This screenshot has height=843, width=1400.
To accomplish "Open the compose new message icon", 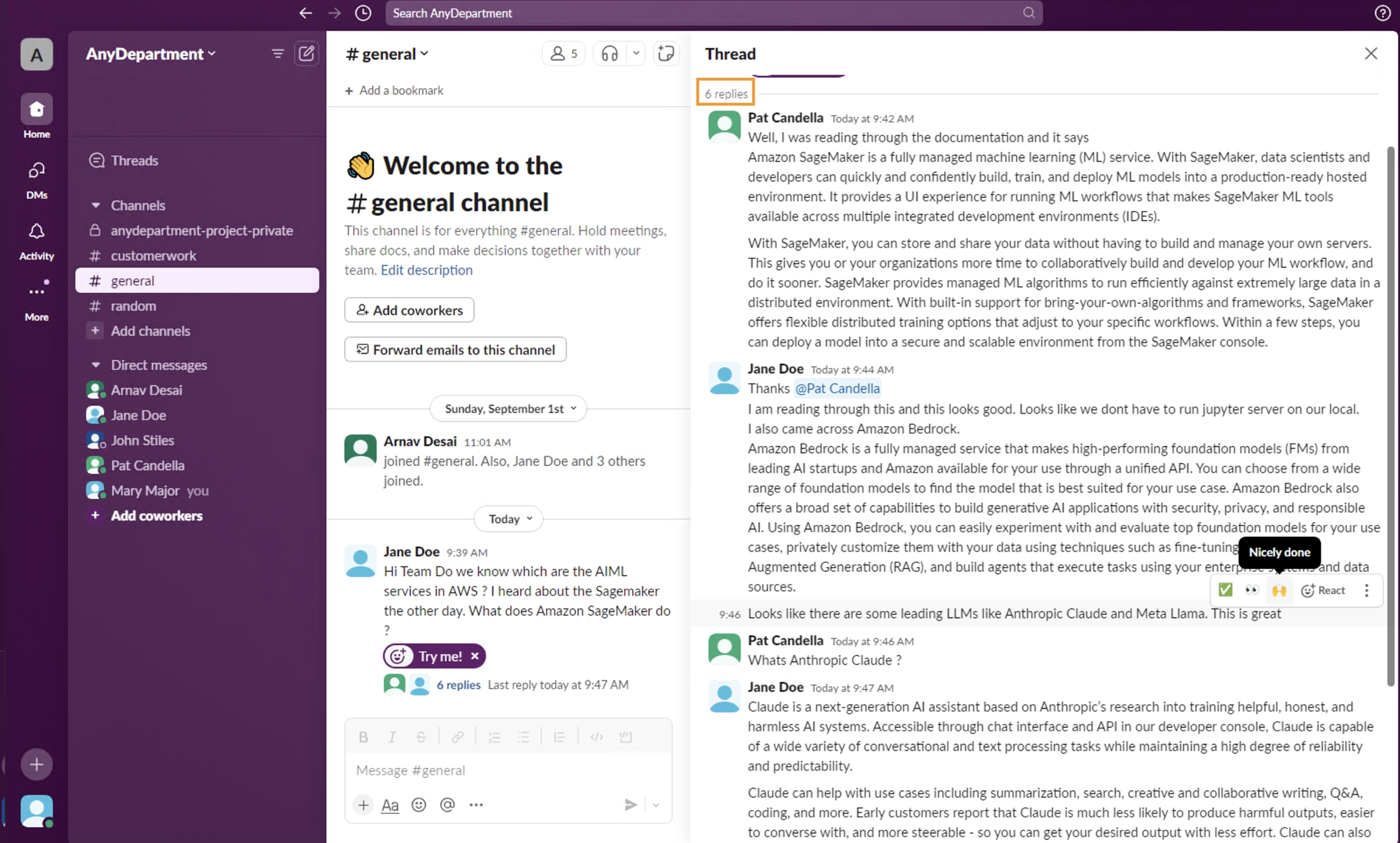I will coord(306,54).
